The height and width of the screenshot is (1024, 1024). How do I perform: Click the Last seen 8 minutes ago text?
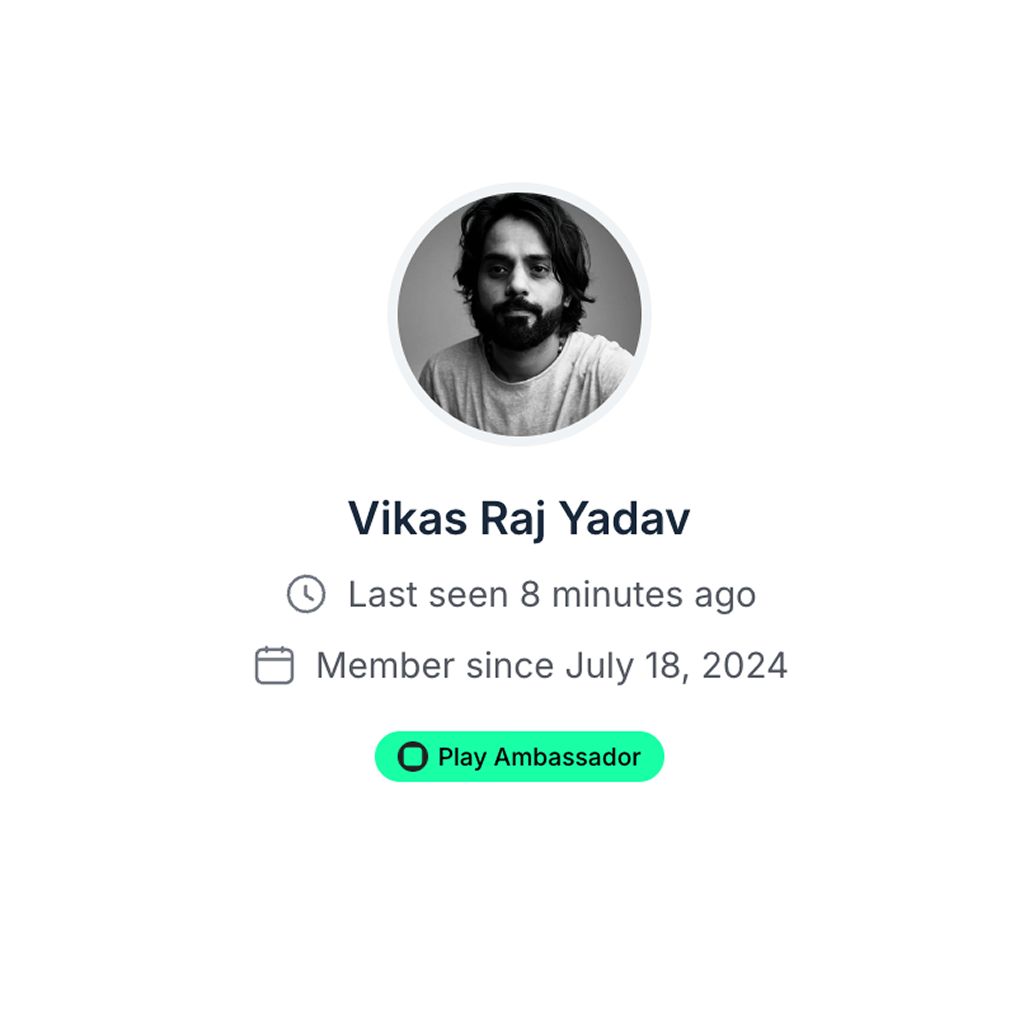552,594
